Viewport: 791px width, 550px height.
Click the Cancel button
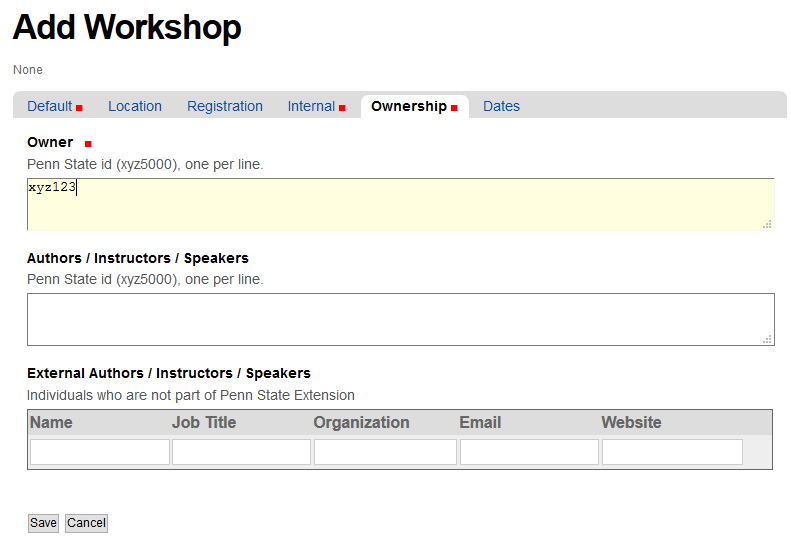point(86,523)
